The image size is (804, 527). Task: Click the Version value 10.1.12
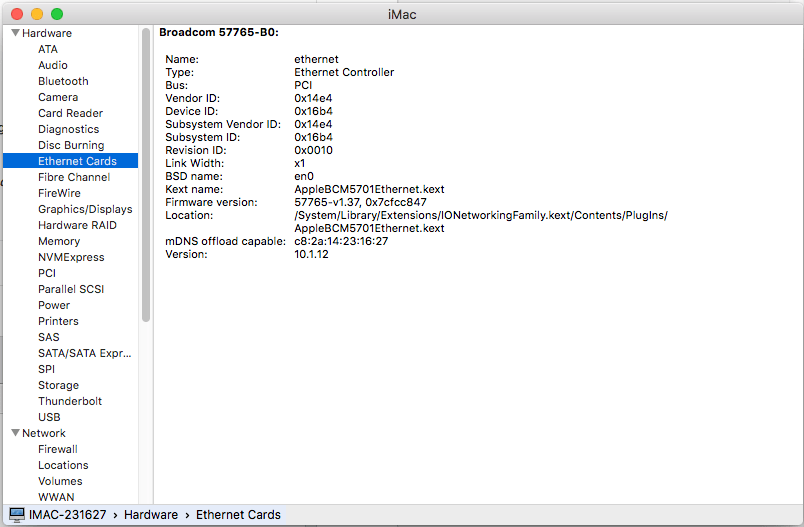pos(311,254)
